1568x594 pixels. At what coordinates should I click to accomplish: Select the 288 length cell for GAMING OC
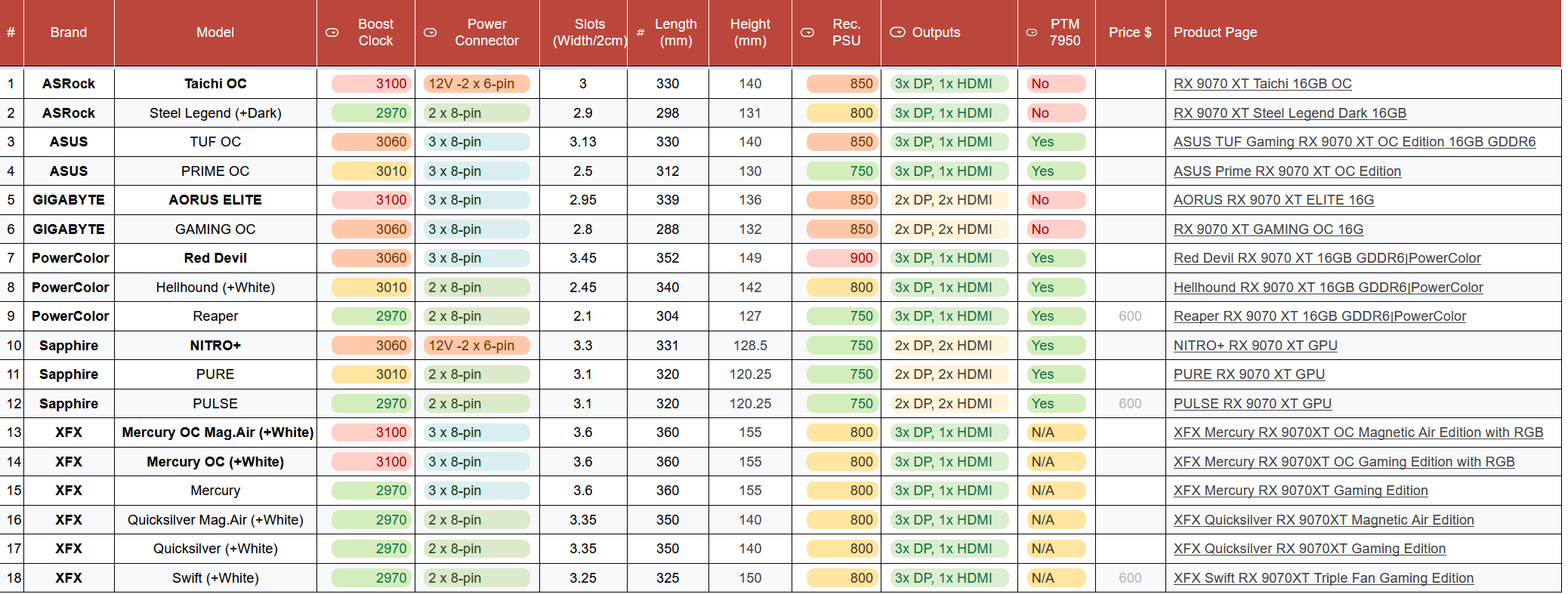[668, 229]
